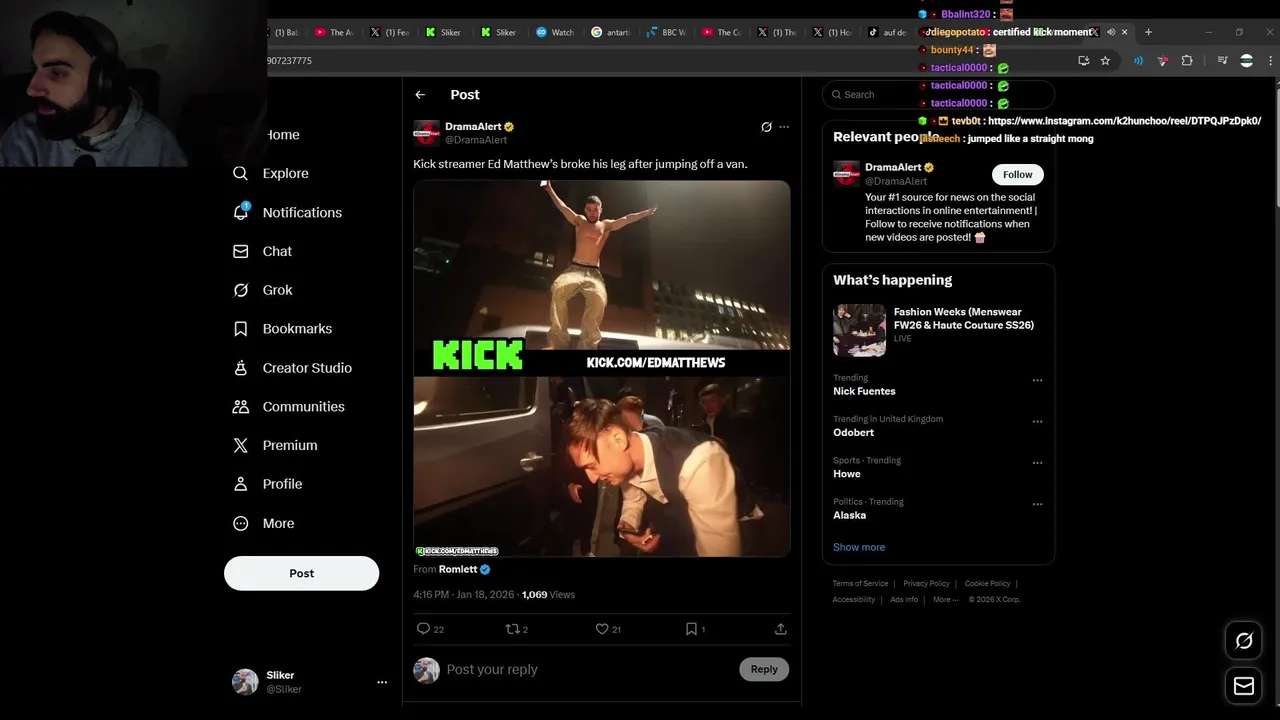Switch to the Watch browser tab

tap(555, 32)
